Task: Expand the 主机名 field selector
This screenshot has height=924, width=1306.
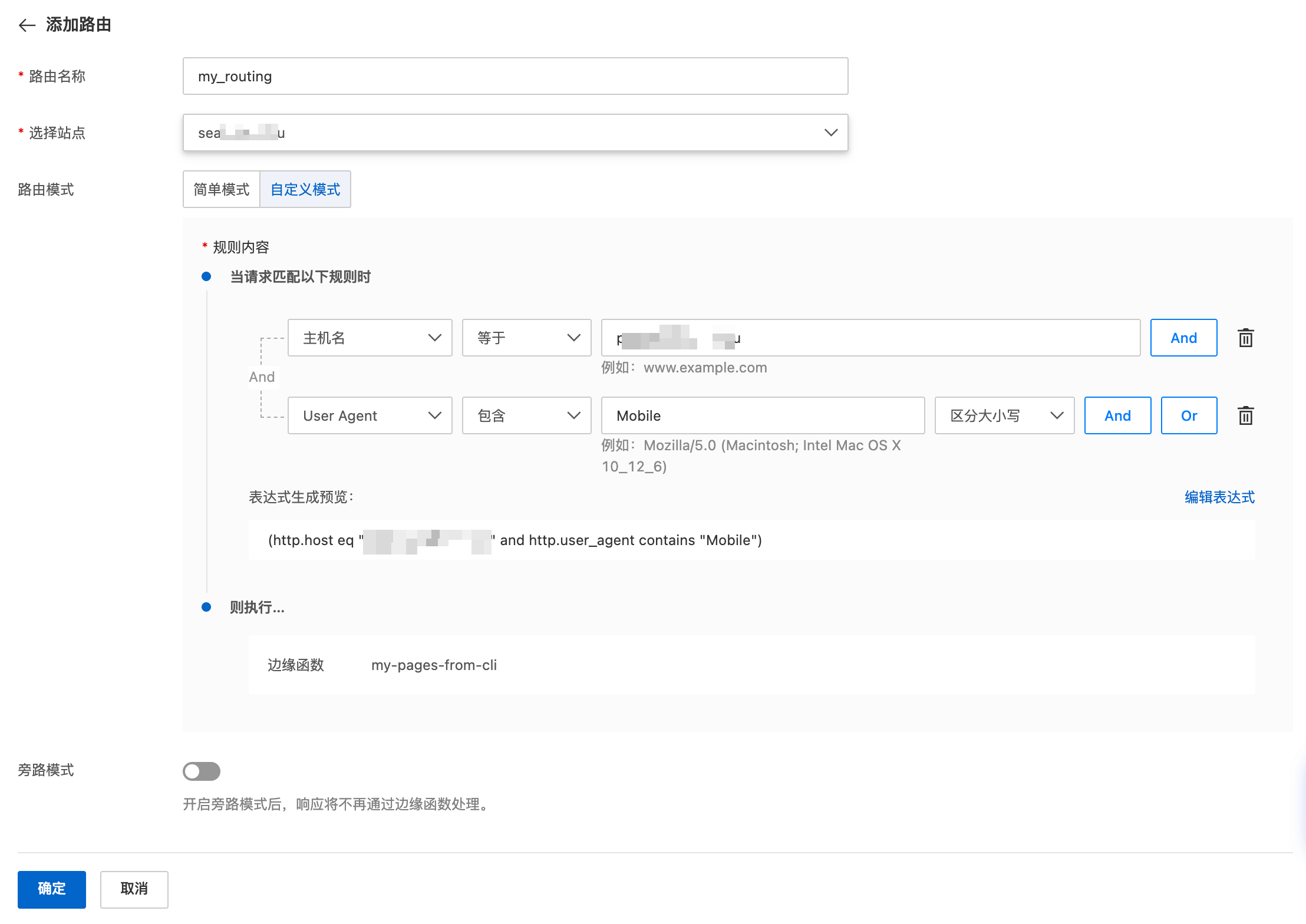Action: point(370,338)
